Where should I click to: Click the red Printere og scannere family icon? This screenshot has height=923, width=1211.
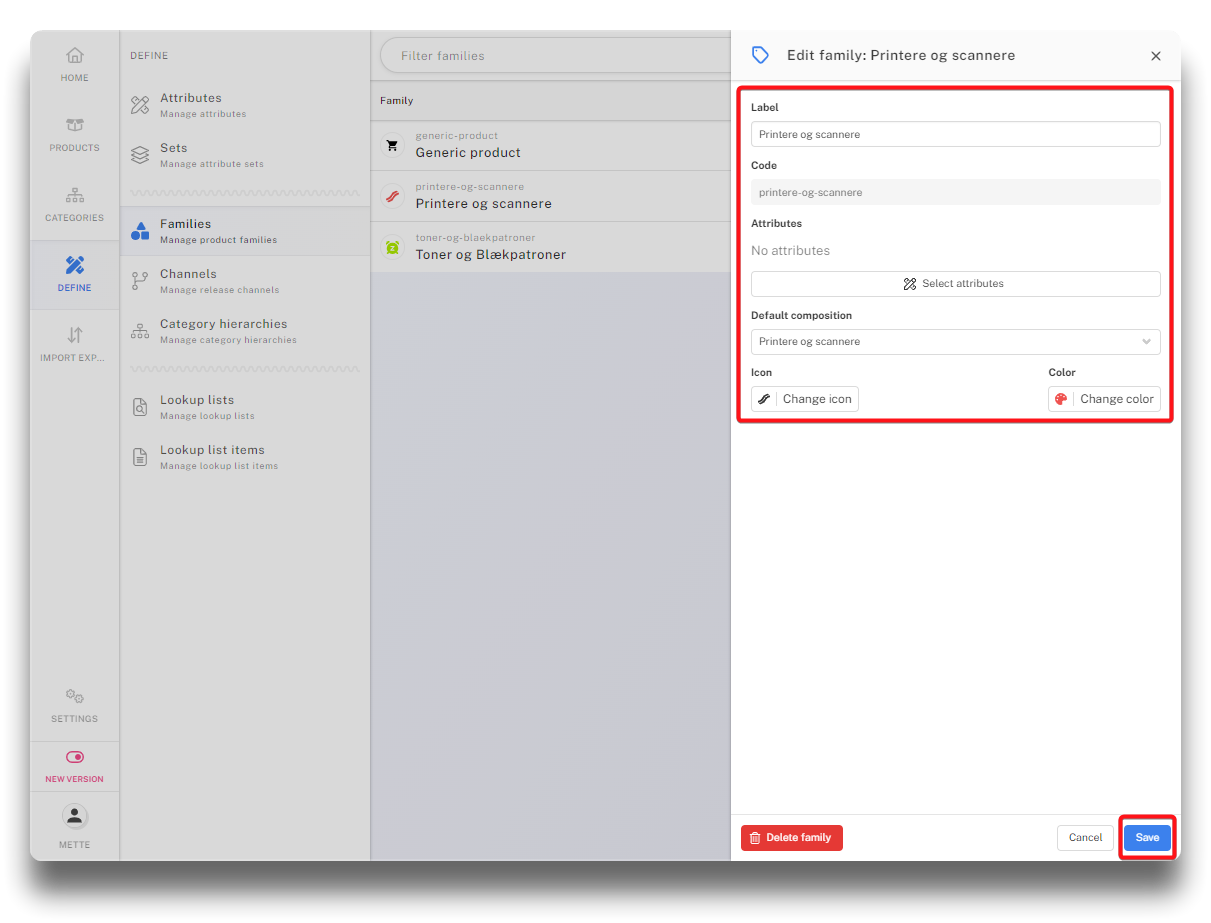click(393, 196)
